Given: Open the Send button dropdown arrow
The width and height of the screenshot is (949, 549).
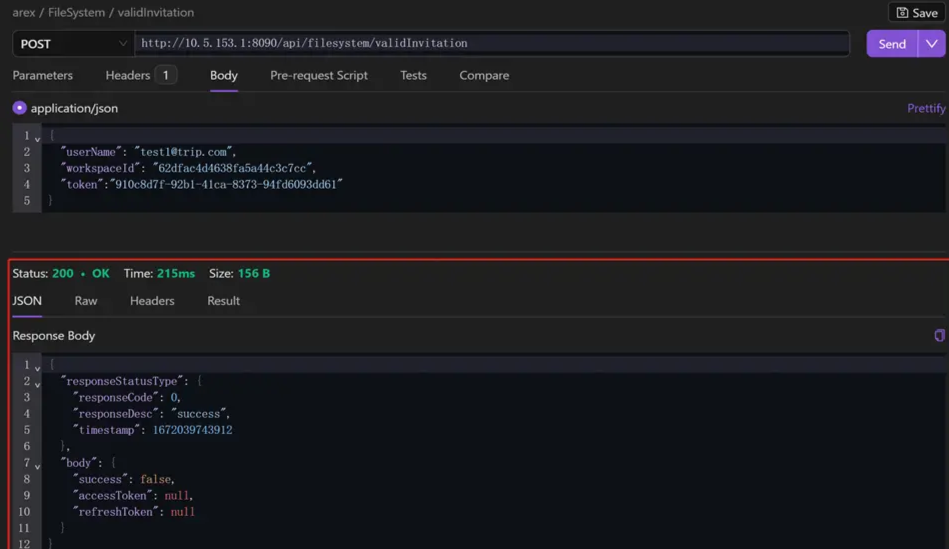Looking at the screenshot, I should pos(932,44).
